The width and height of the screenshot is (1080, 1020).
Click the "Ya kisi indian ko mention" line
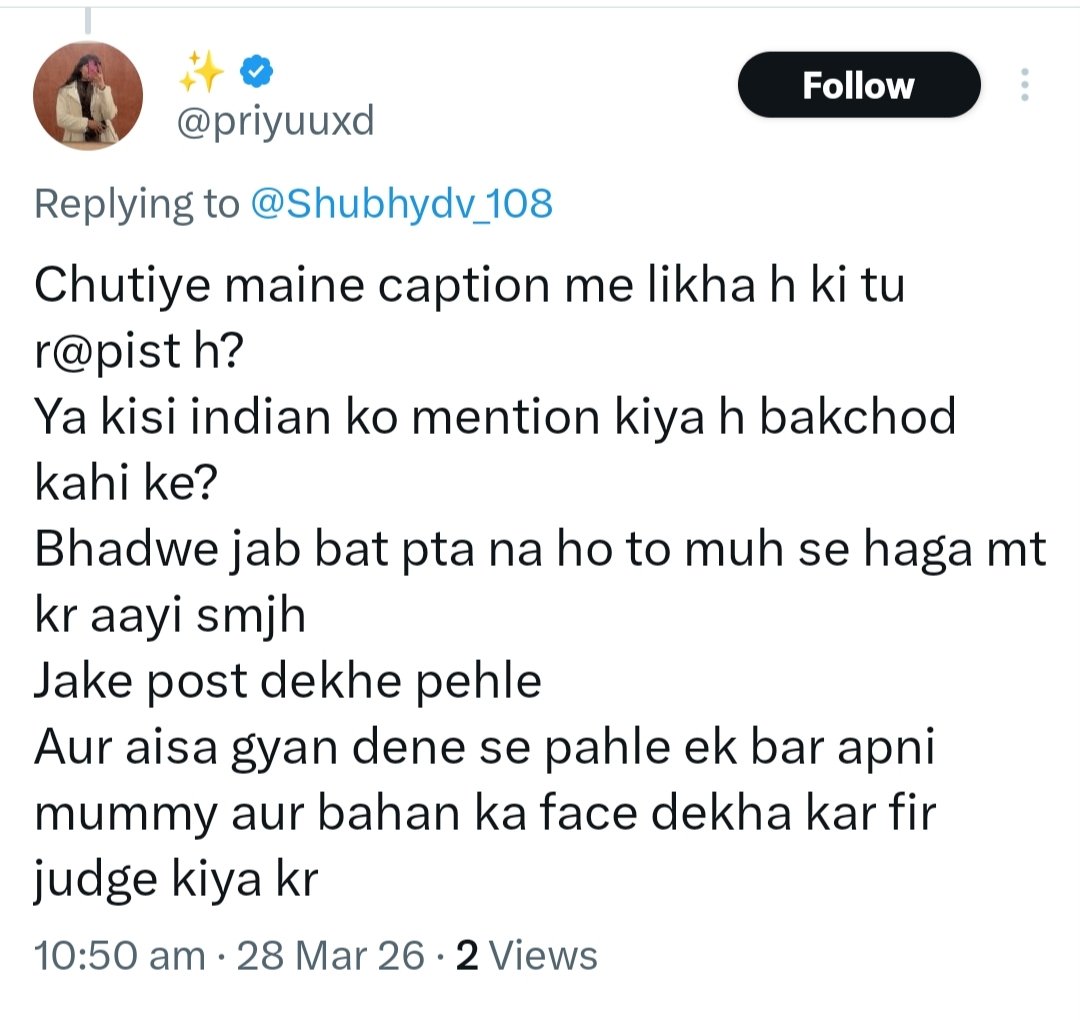pyautogui.click(x=495, y=417)
